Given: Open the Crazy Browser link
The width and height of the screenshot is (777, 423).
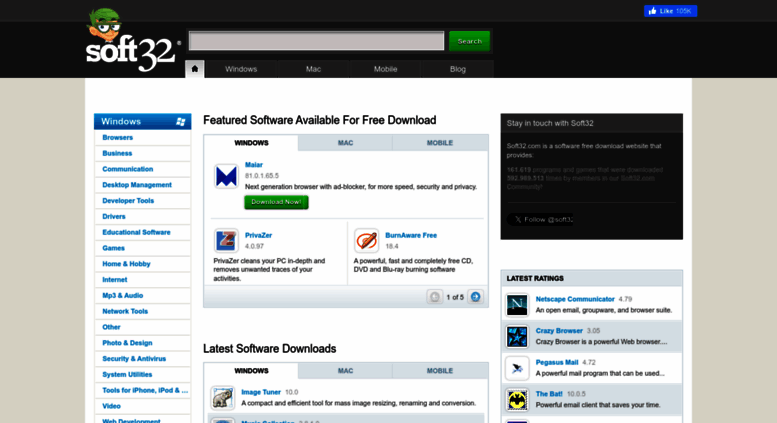Looking at the screenshot, I should pyautogui.click(x=559, y=331).
